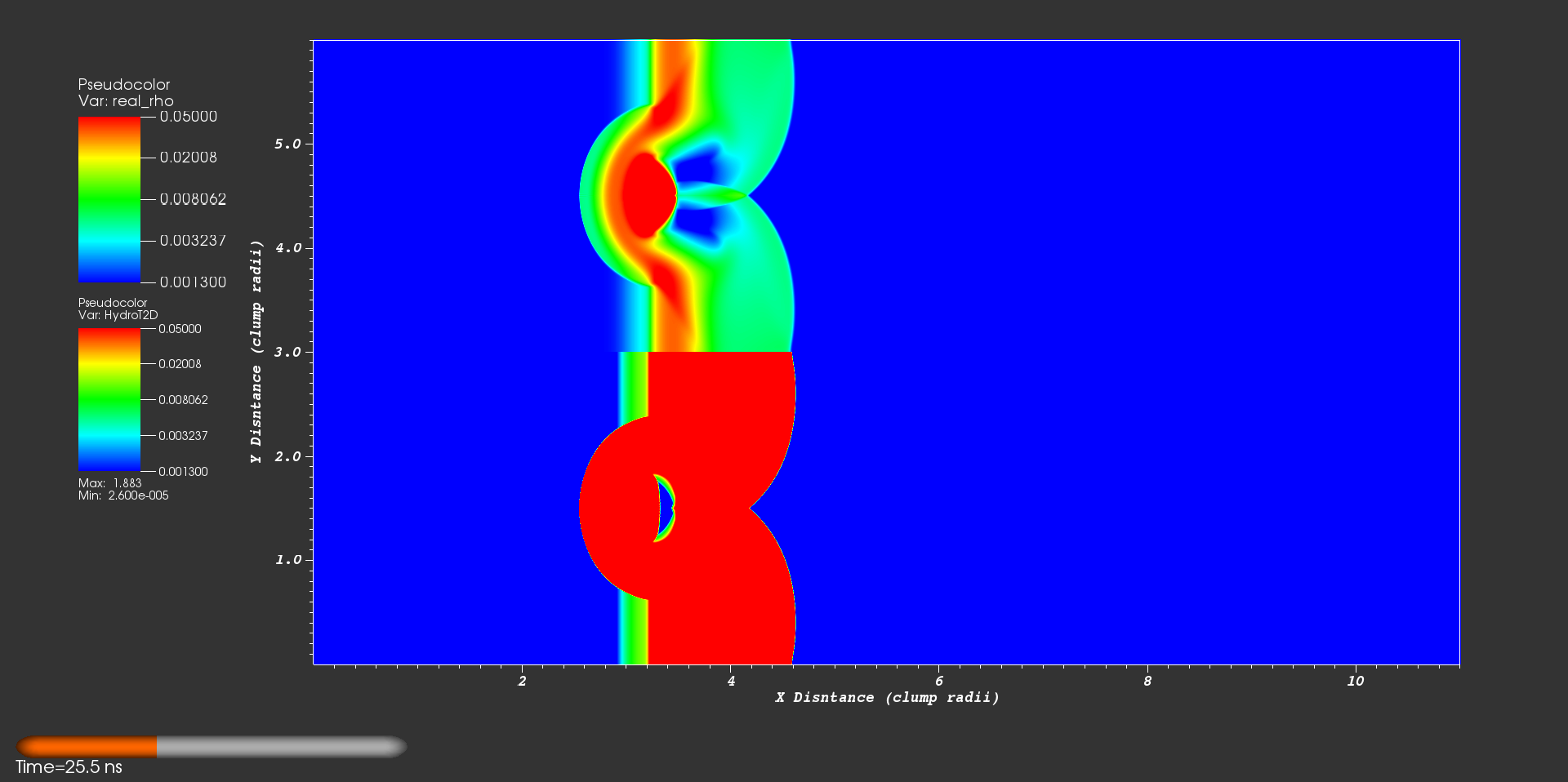The height and width of the screenshot is (782, 1568).
Task: Click the blue crescent in lower red plot
Action: coord(666,508)
